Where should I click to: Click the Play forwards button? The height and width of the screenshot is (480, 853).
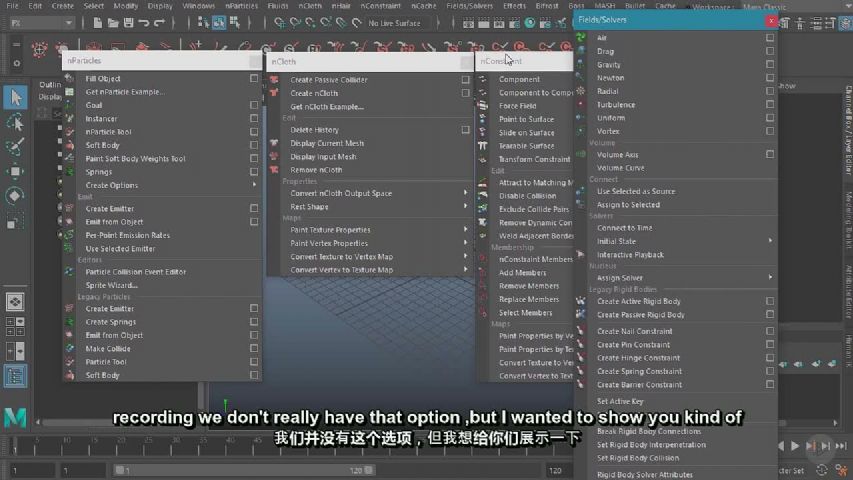795,446
